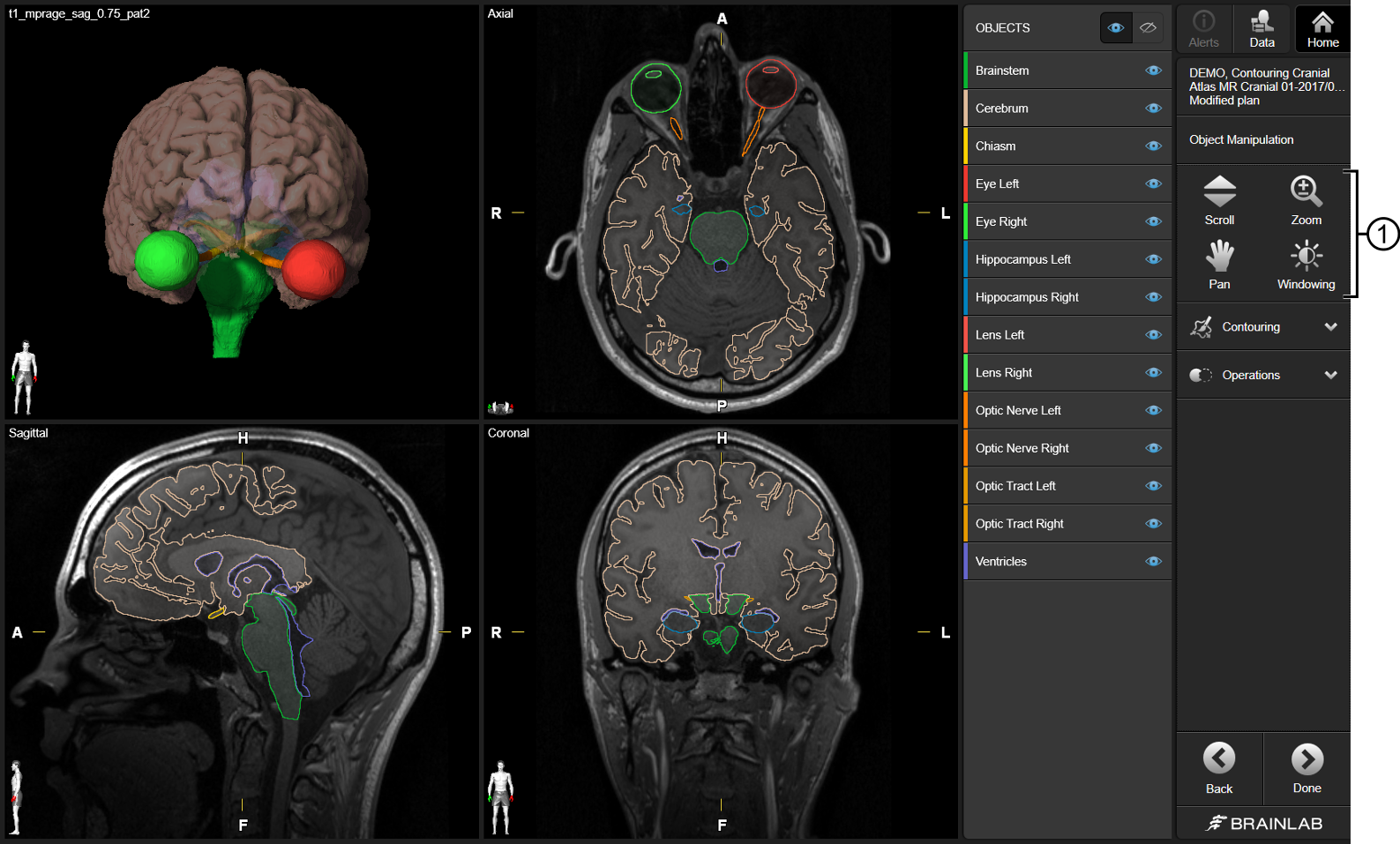
Task: Hide all objects with crossed-eye button
Action: pos(1148,28)
